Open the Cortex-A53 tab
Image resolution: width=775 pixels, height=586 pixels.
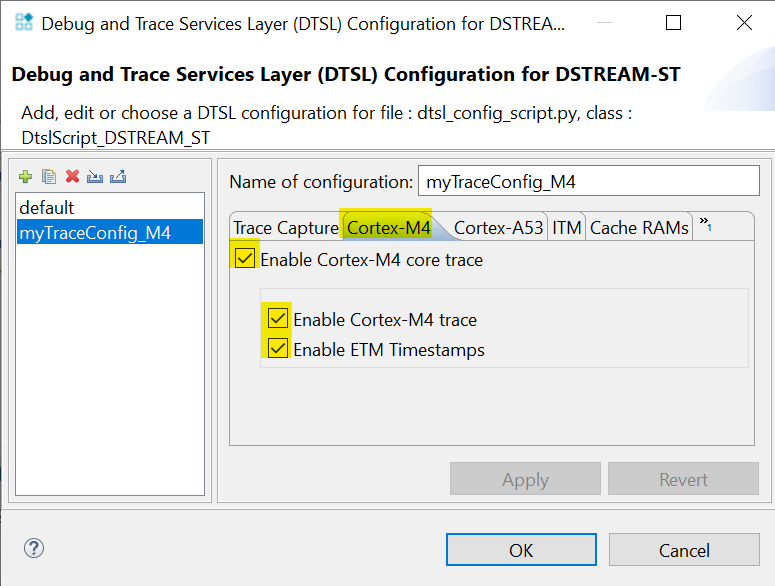pos(498,228)
